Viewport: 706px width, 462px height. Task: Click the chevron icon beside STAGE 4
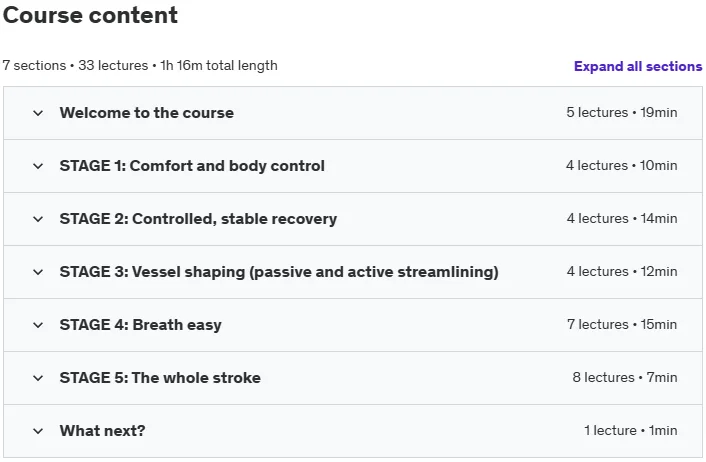tap(38, 325)
